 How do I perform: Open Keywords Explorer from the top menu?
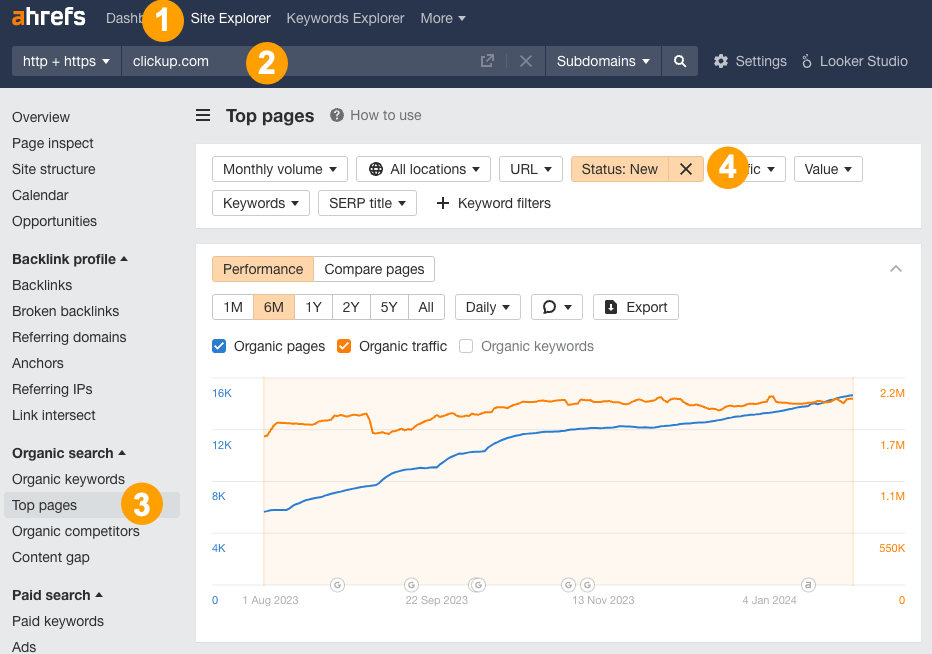coord(345,18)
